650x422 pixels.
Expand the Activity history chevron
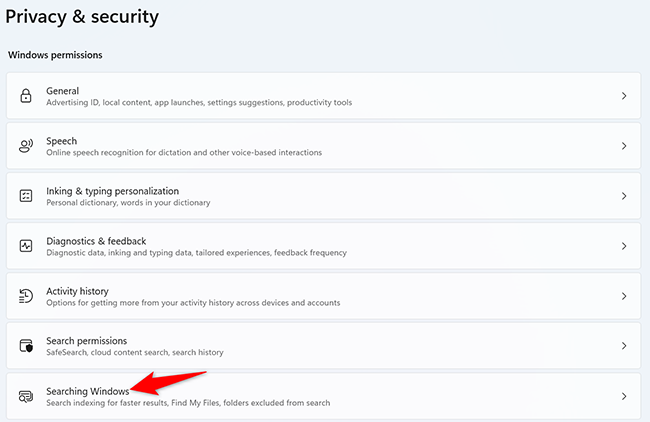tap(623, 296)
